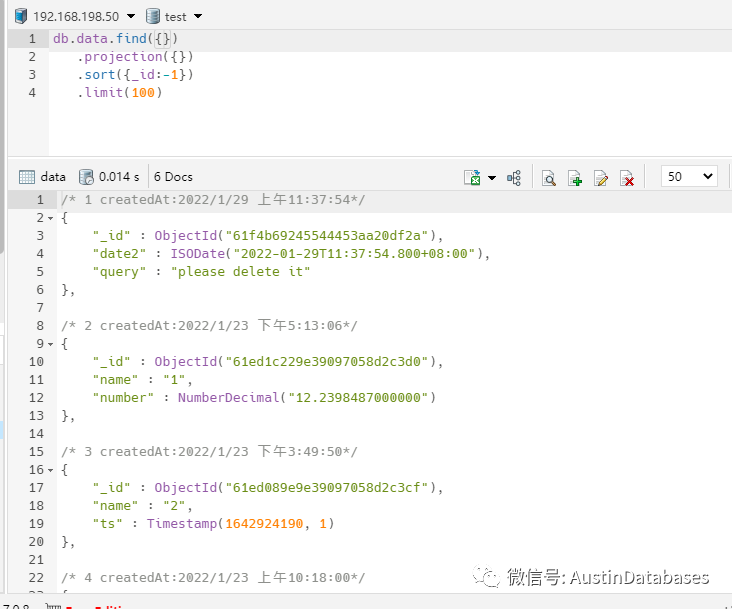Open the page size 50 dropdown
The image size is (732, 609).
(x=690, y=176)
